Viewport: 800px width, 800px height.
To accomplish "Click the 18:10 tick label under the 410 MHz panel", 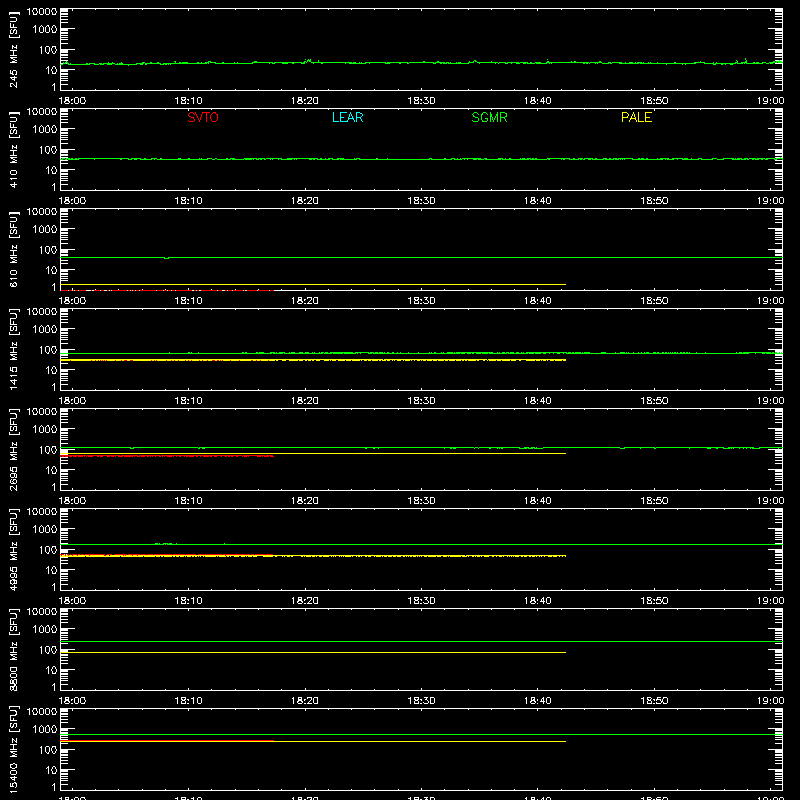I will [189, 201].
